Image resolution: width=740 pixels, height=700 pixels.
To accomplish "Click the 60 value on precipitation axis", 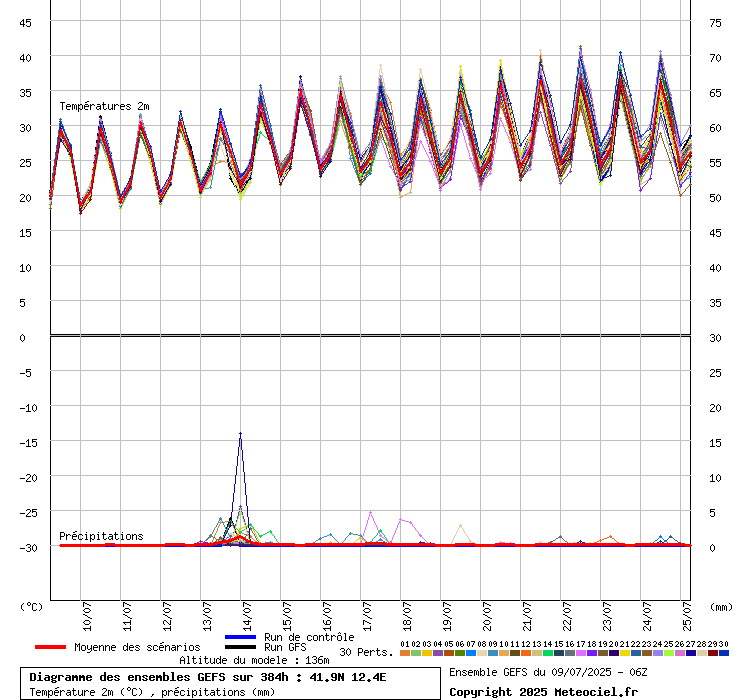I will tap(715, 128).
